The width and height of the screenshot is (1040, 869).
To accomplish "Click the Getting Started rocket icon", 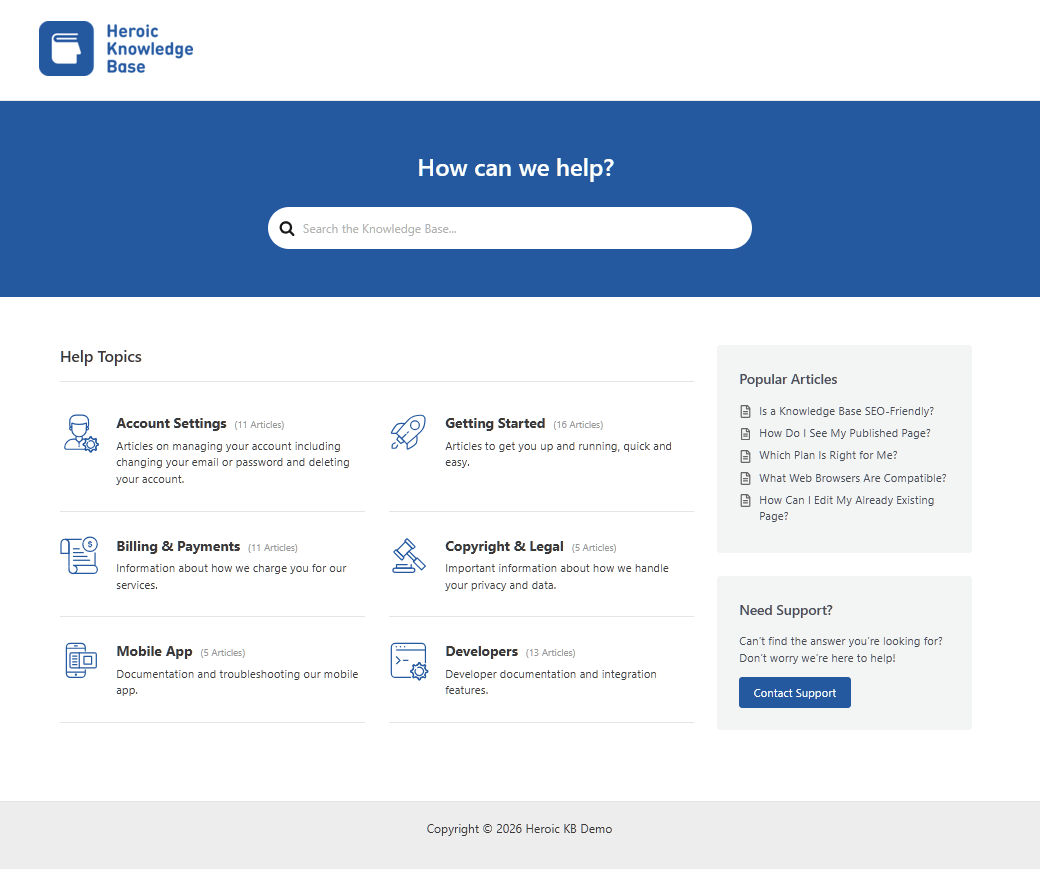I will click(x=408, y=433).
